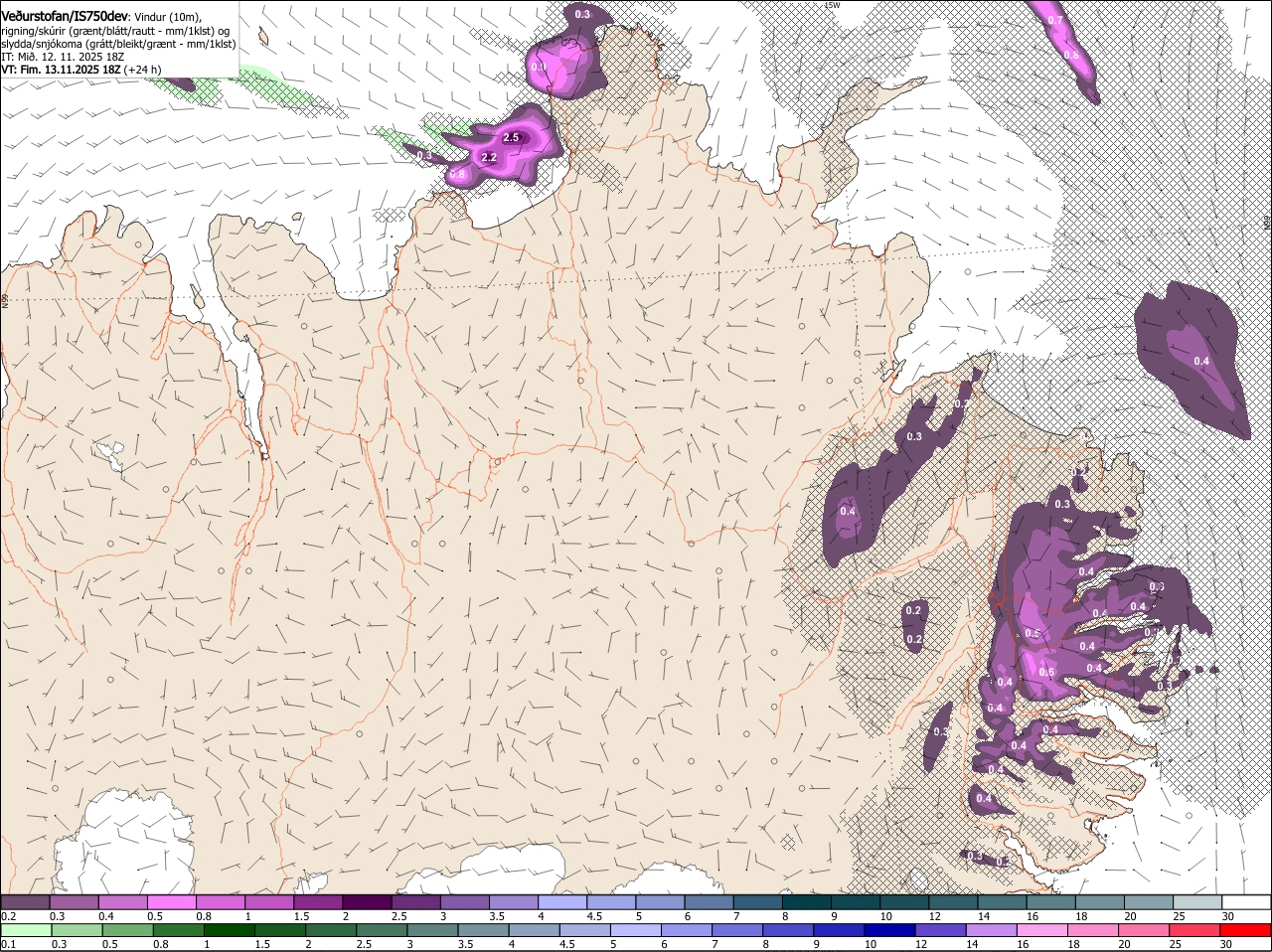The width and height of the screenshot is (1272, 952).
Task: Click the 14 violet swatch in the lower legend row
Action: coord(993,930)
